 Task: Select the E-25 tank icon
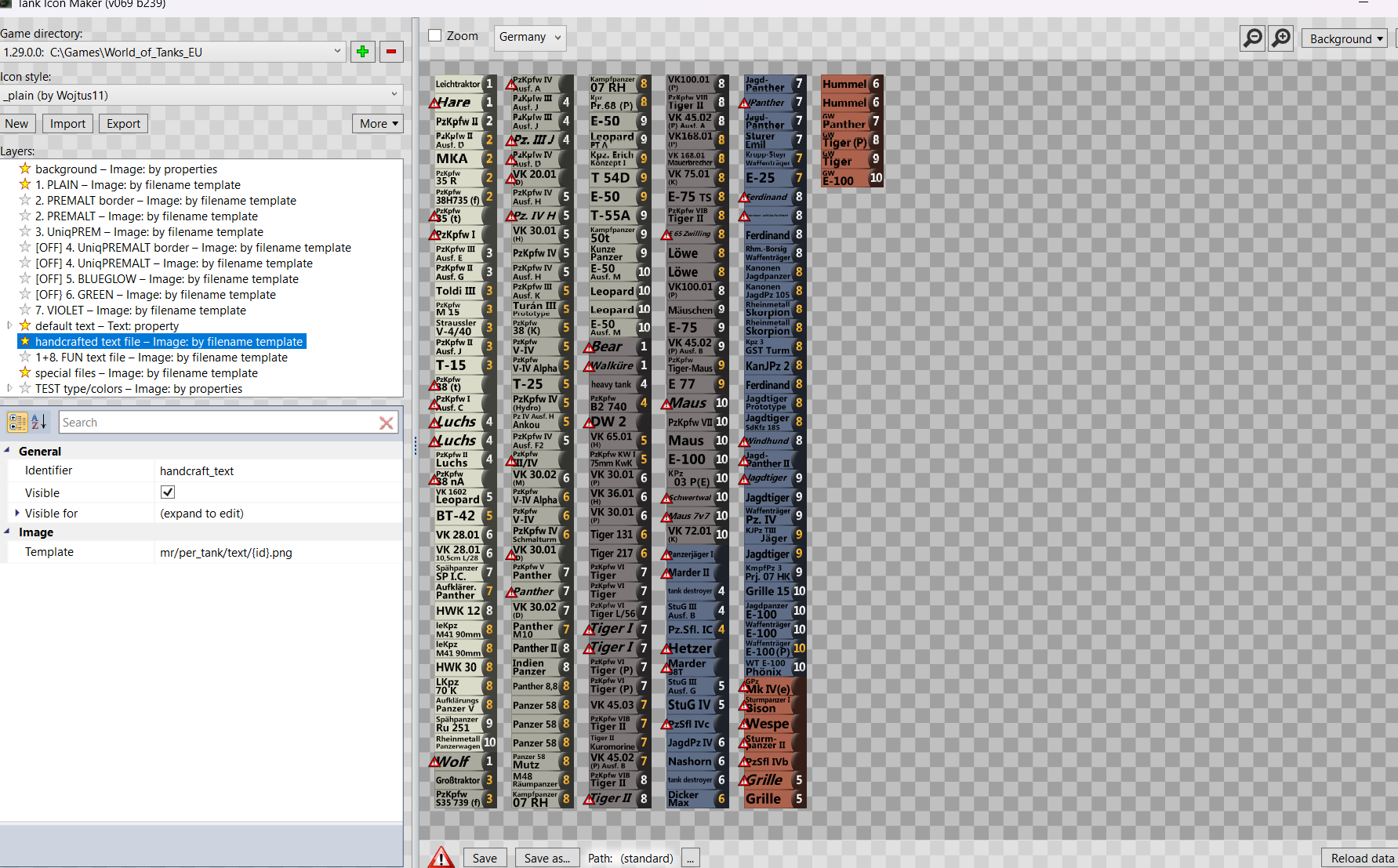click(x=775, y=178)
